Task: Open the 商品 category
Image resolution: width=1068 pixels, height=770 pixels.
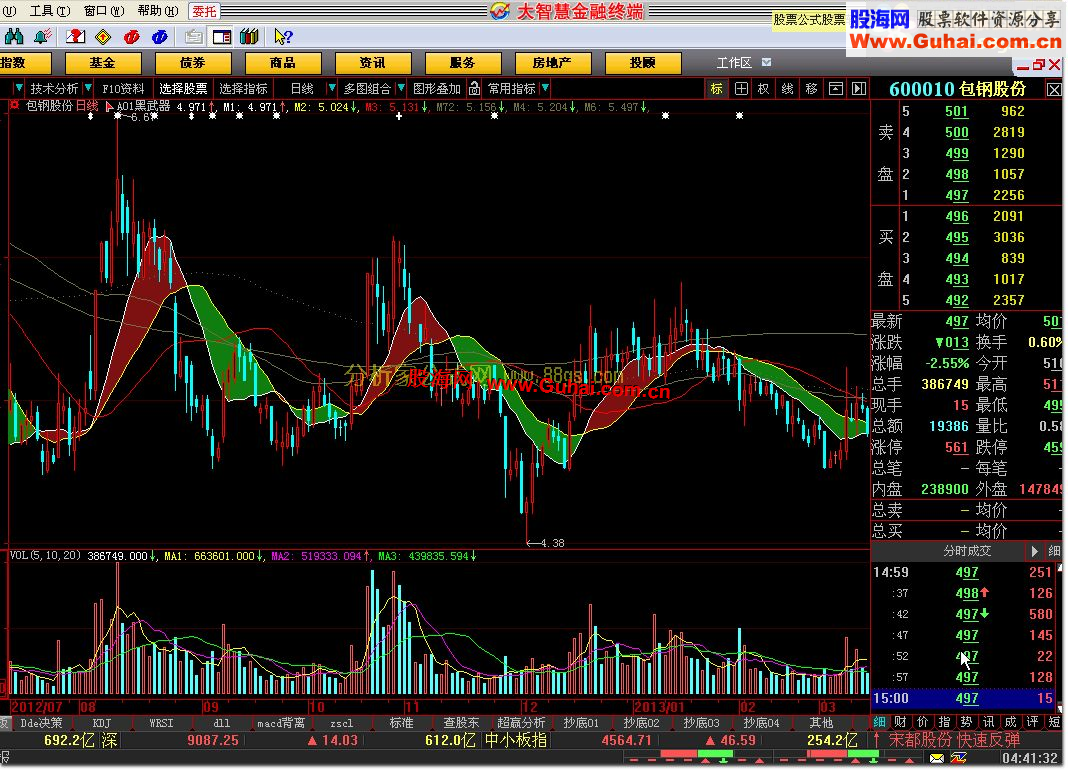Action: pyautogui.click(x=283, y=63)
